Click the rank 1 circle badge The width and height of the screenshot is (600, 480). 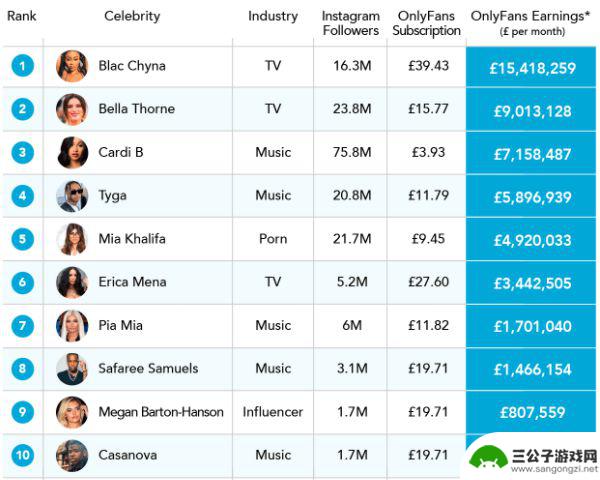(x=23, y=66)
